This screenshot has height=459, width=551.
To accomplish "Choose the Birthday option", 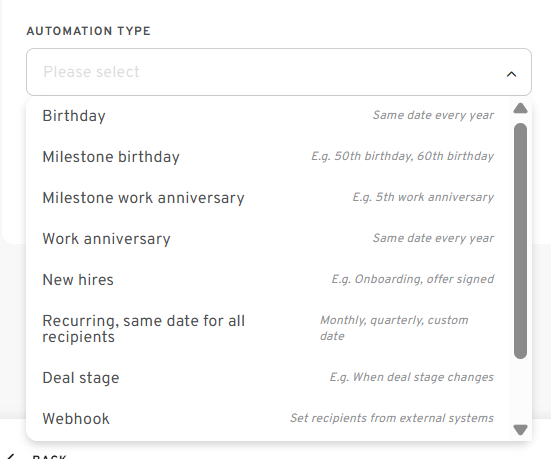I will tap(268, 116).
